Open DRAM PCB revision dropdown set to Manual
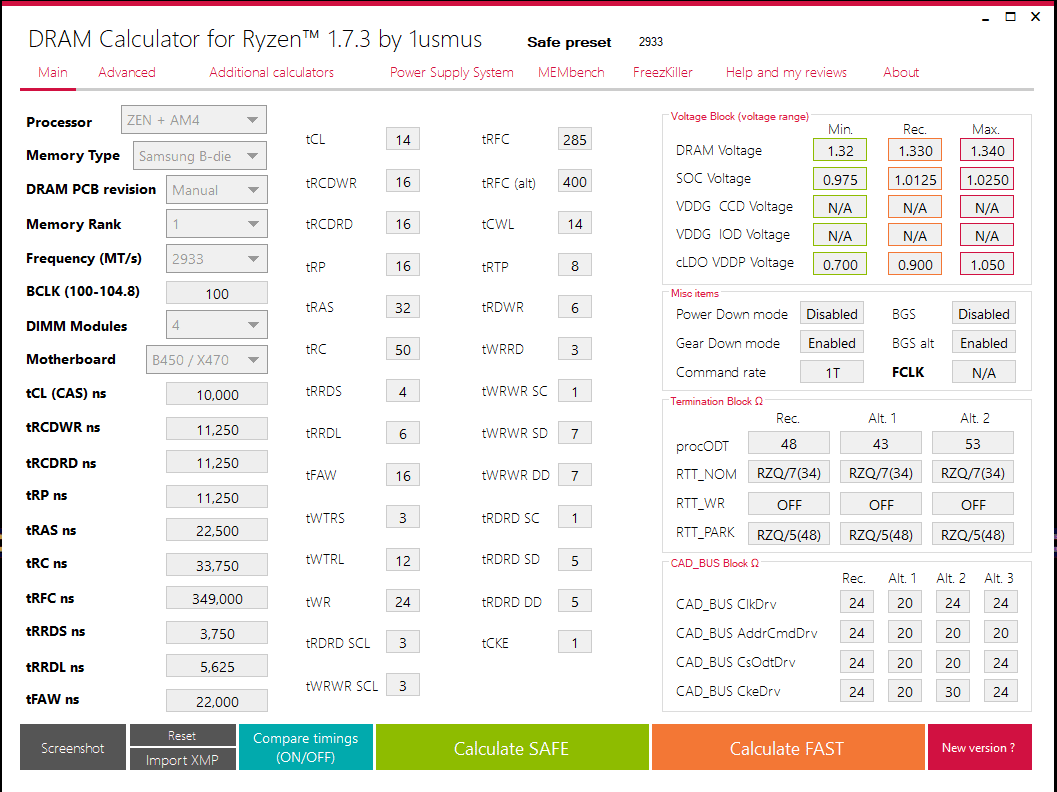 [216, 190]
